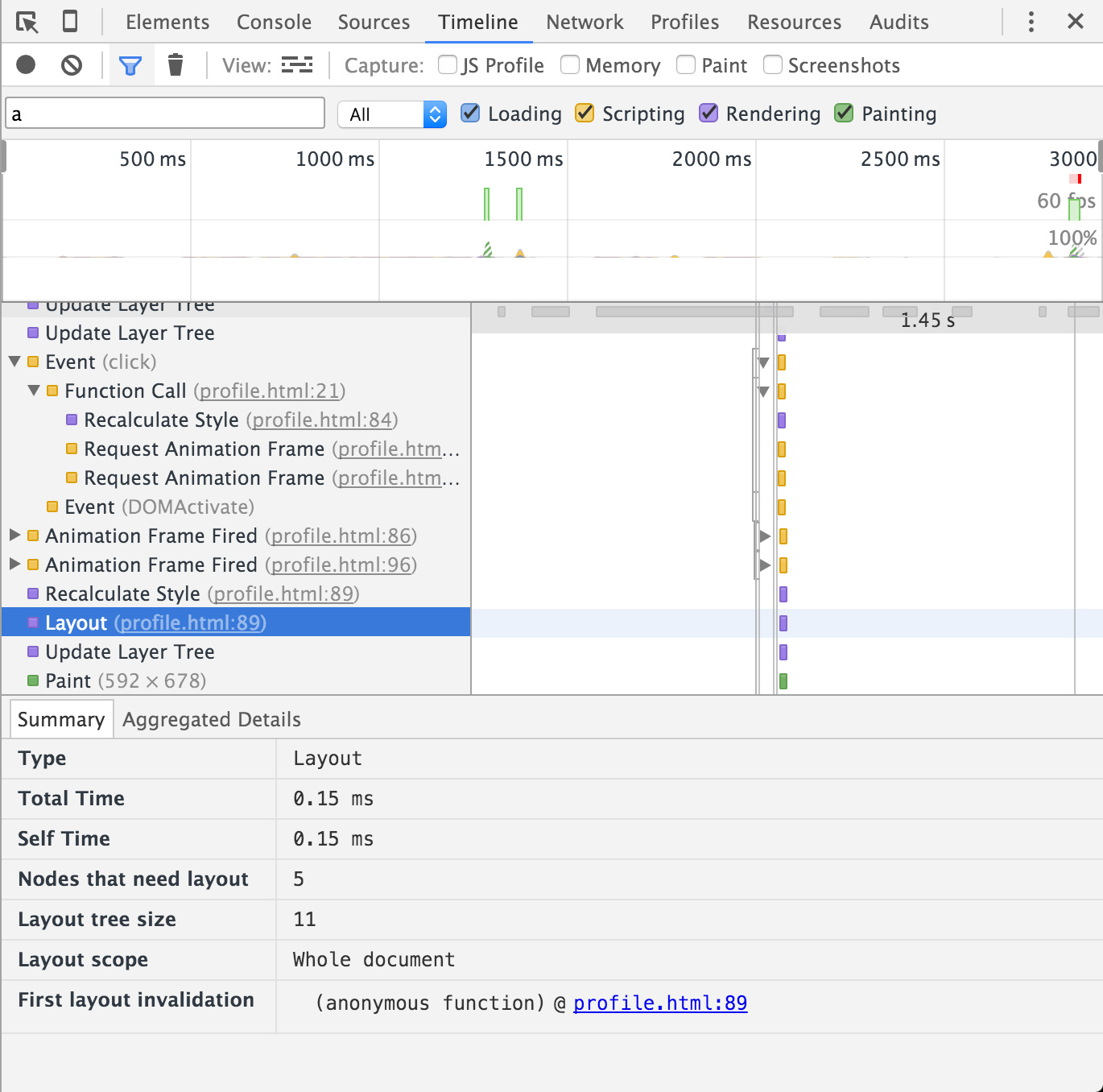
Task: Toggle device mode phone icon
Action: [70, 22]
